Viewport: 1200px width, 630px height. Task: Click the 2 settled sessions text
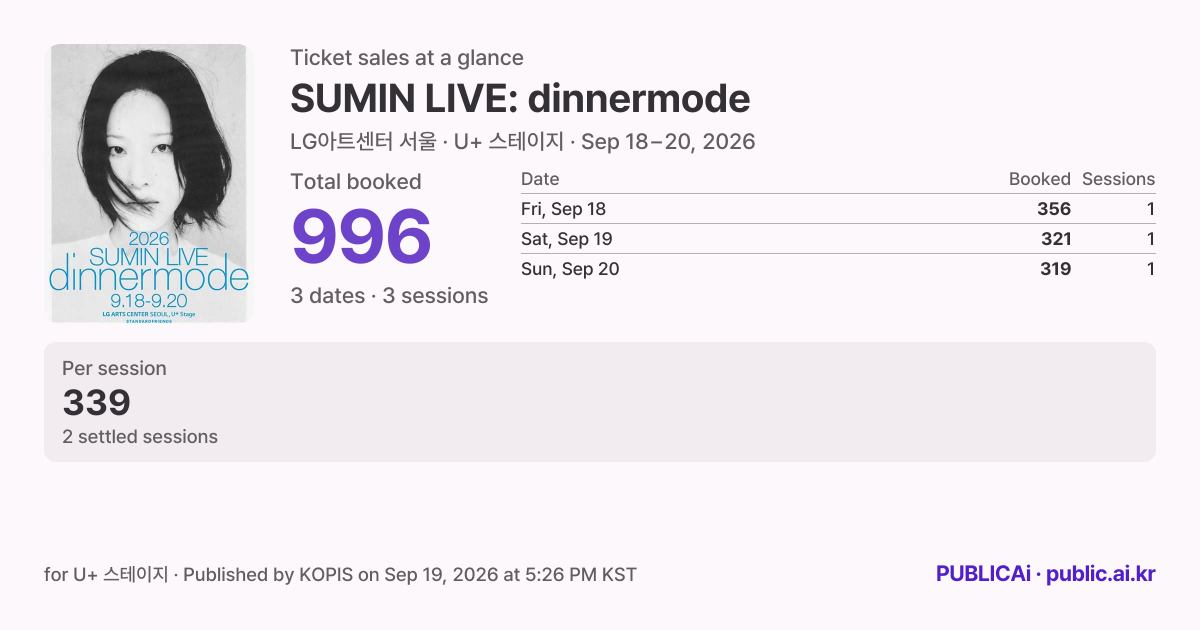click(x=140, y=437)
